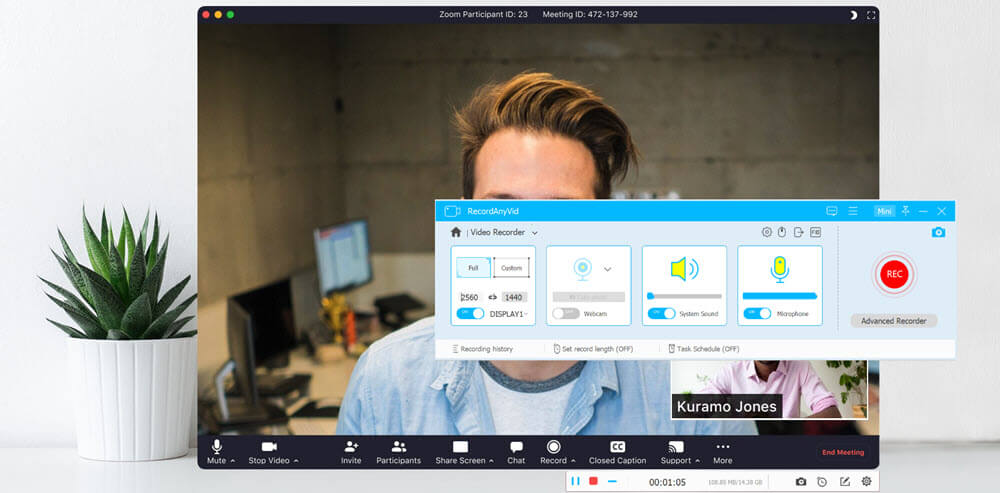
Task: Adjust the System Sound volume slider
Action: (x=684, y=296)
